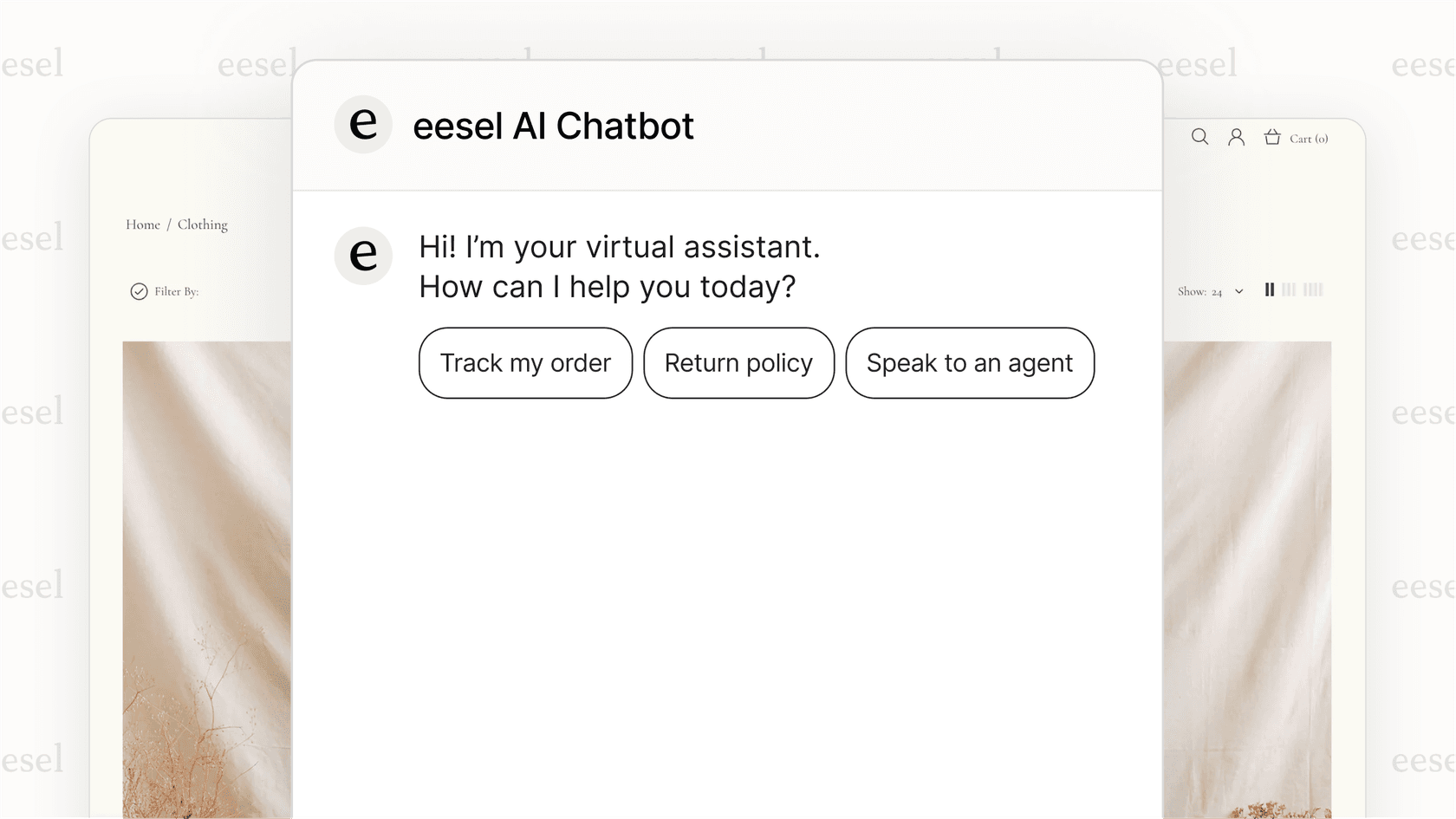
Task: Click the eesel avatar beside the greeting message
Action: 363,257
